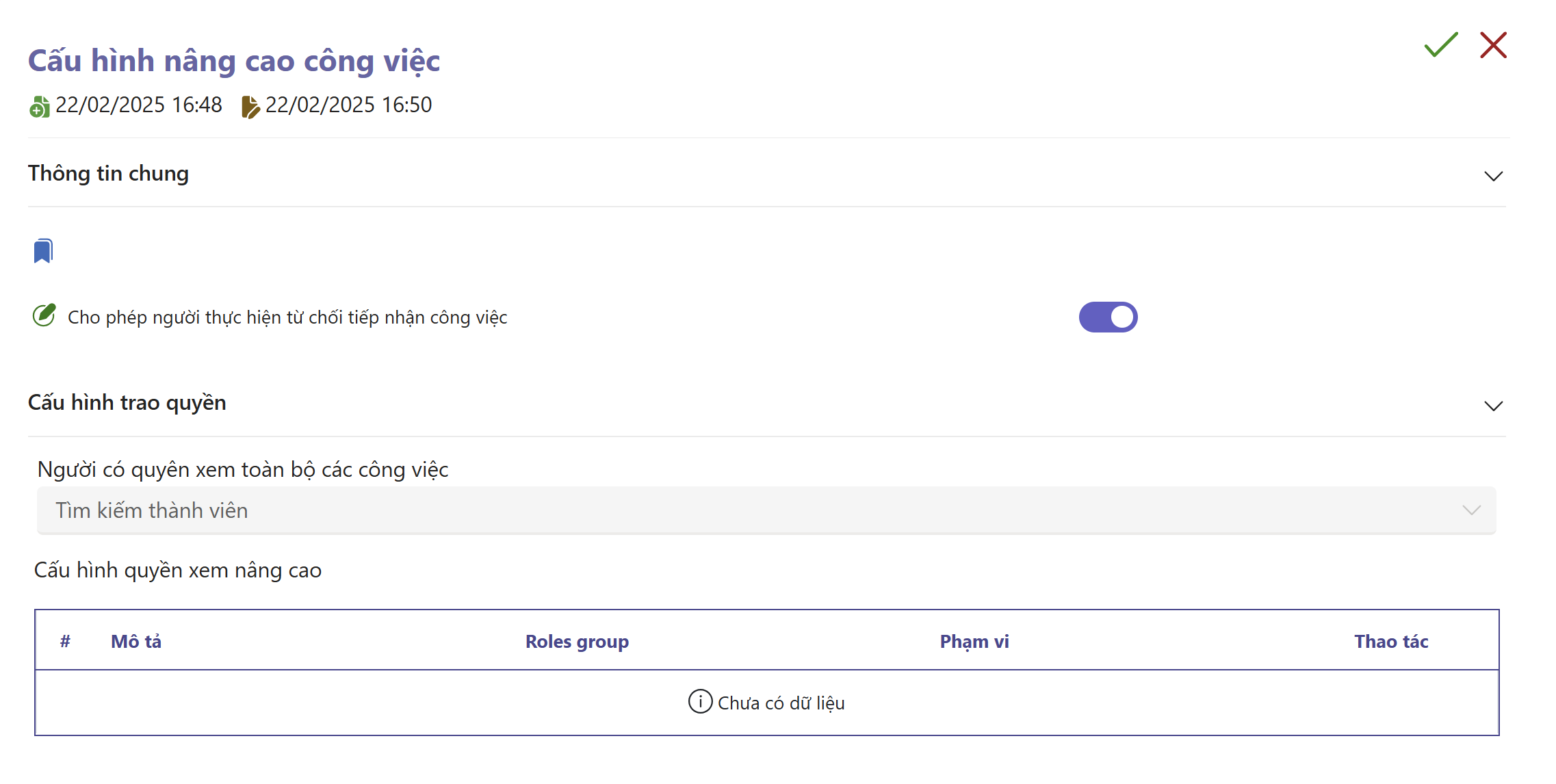Click the red X cancel icon
The image size is (1556, 784).
pyautogui.click(x=1493, y=45)
